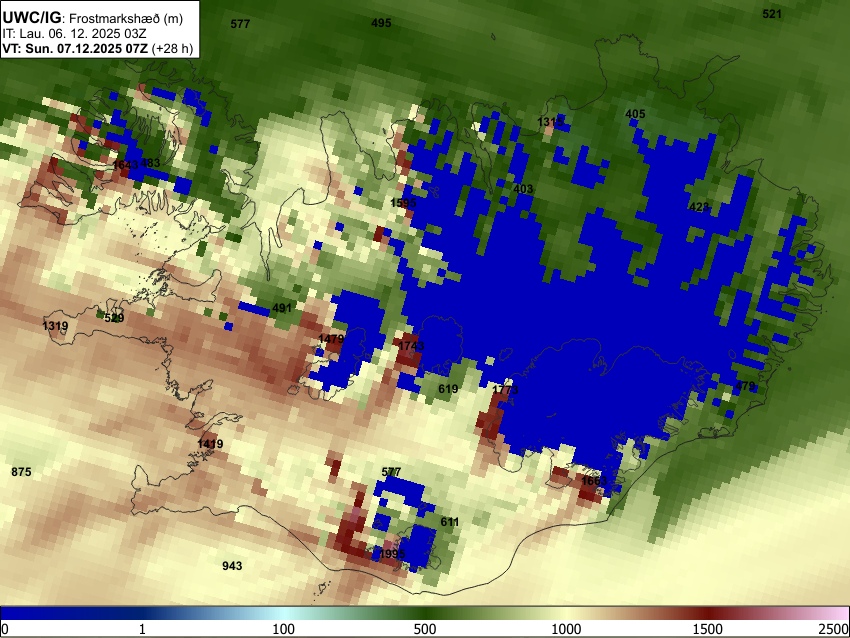Screen dimensions: 850x638
Task: Click the legend tick label 500
Action: 424,629
